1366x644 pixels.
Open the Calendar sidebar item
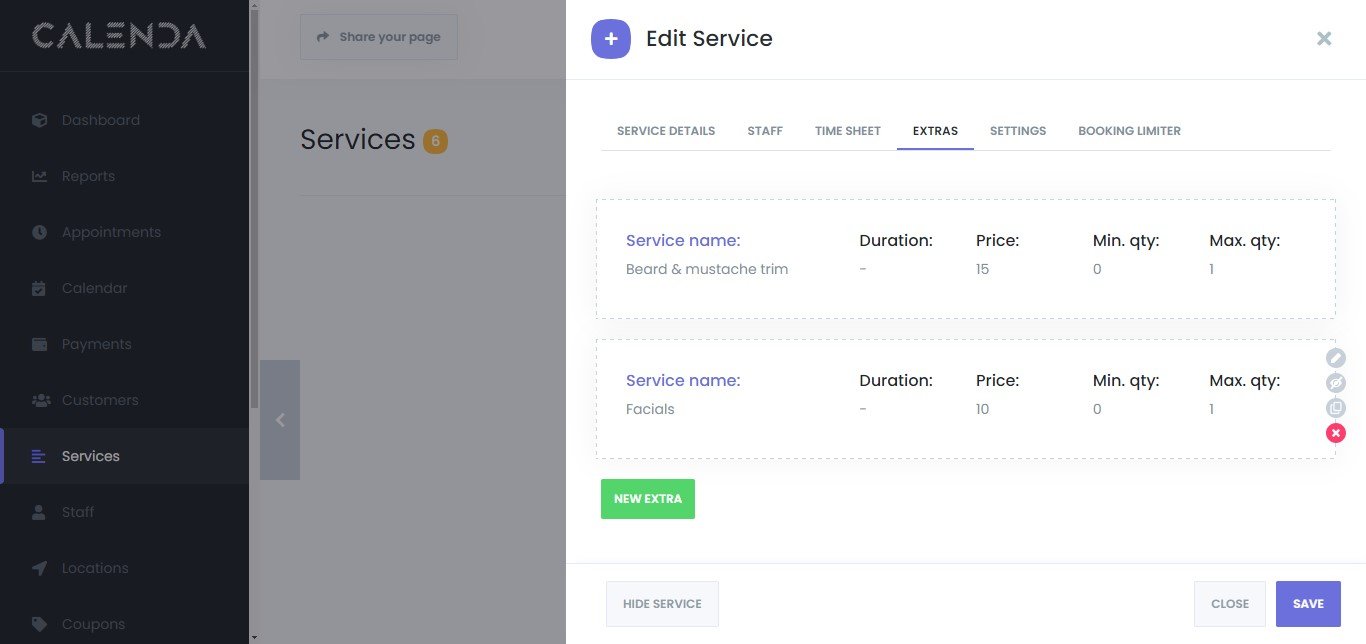(94, 288)
